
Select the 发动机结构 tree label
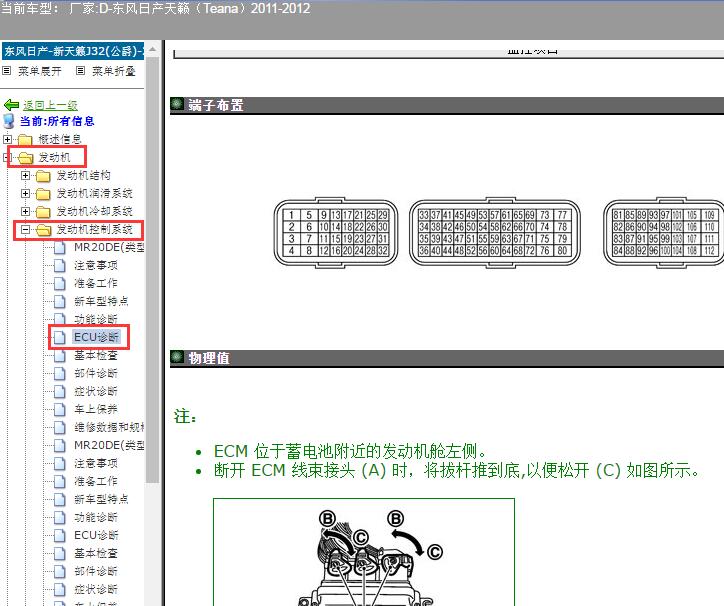point(84,176)
